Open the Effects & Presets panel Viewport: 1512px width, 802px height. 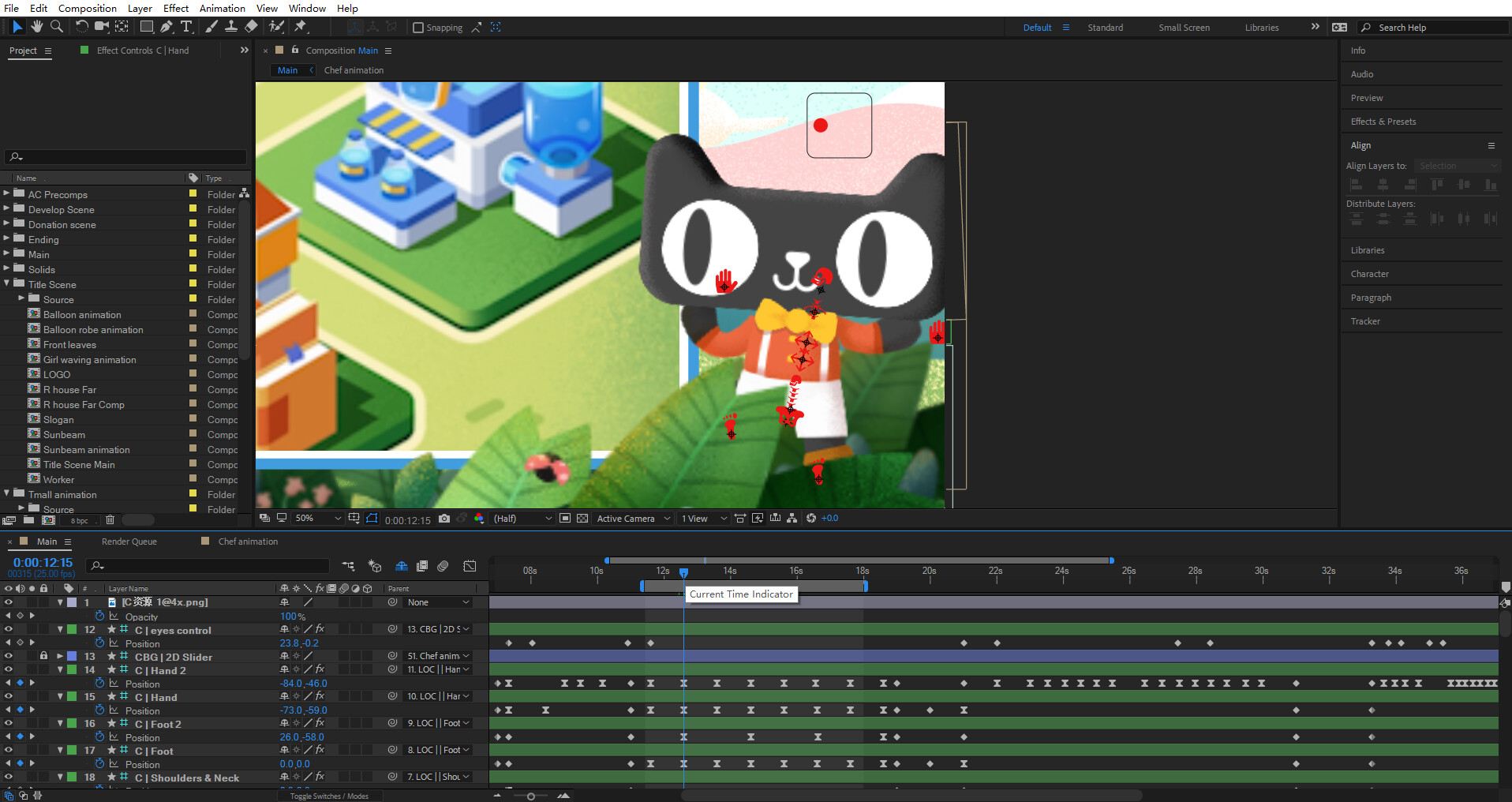[1383, 122]
